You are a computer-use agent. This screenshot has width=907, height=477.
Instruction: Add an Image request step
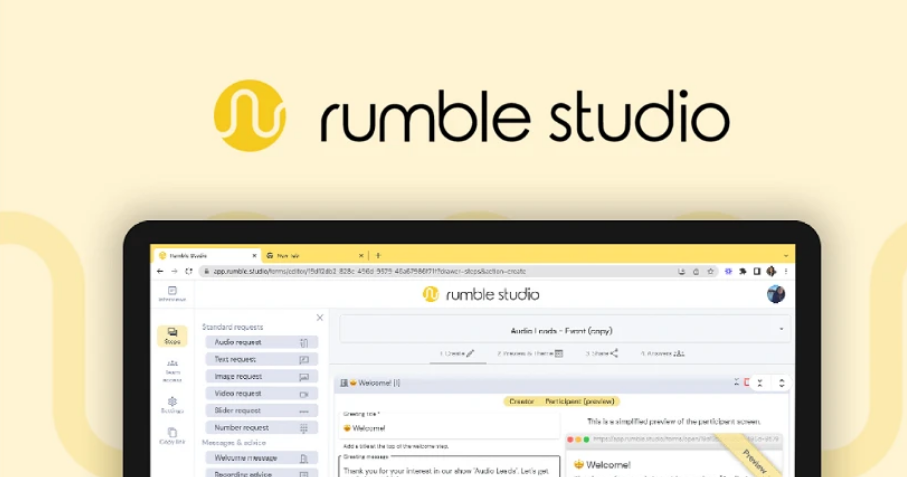pyautogui.click(x=261, y=376)
